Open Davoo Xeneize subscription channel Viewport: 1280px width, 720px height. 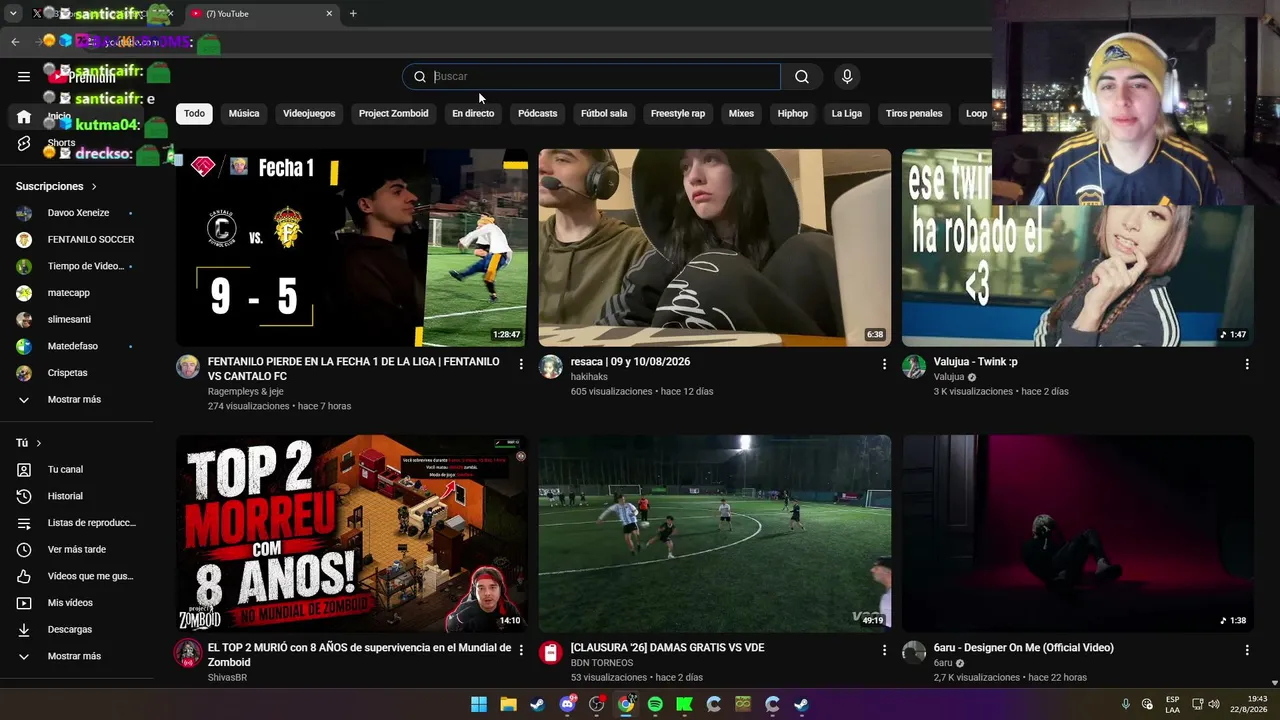(77, 213)
